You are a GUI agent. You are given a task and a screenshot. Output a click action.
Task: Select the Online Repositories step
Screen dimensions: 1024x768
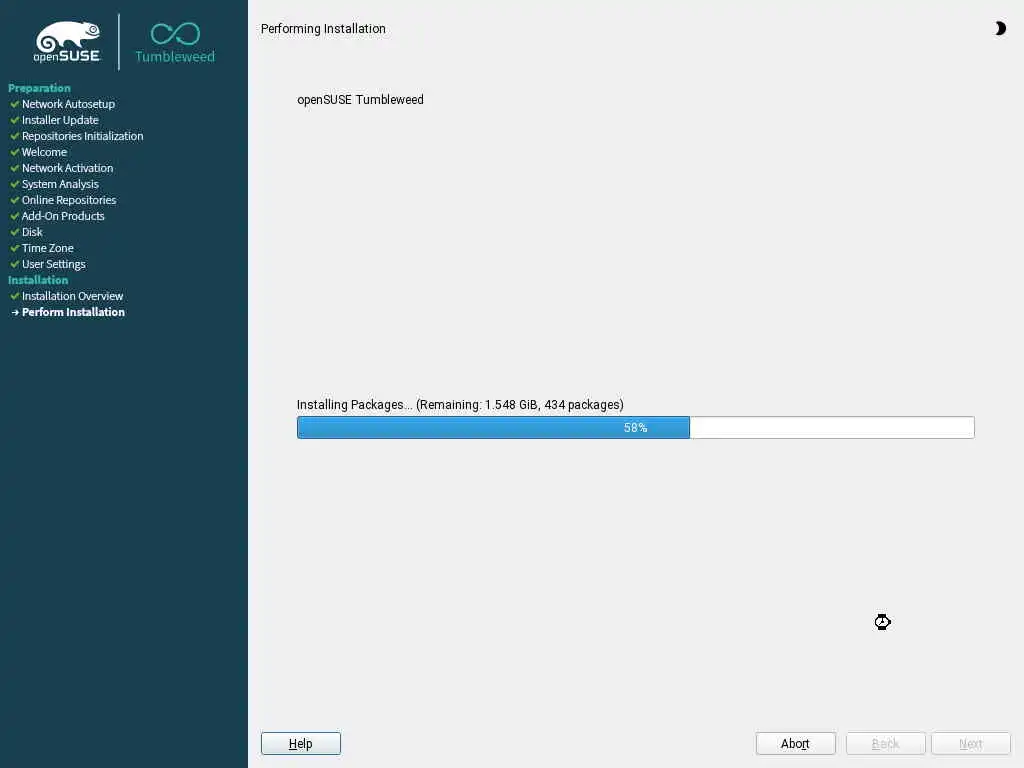[x=69, y=200]
